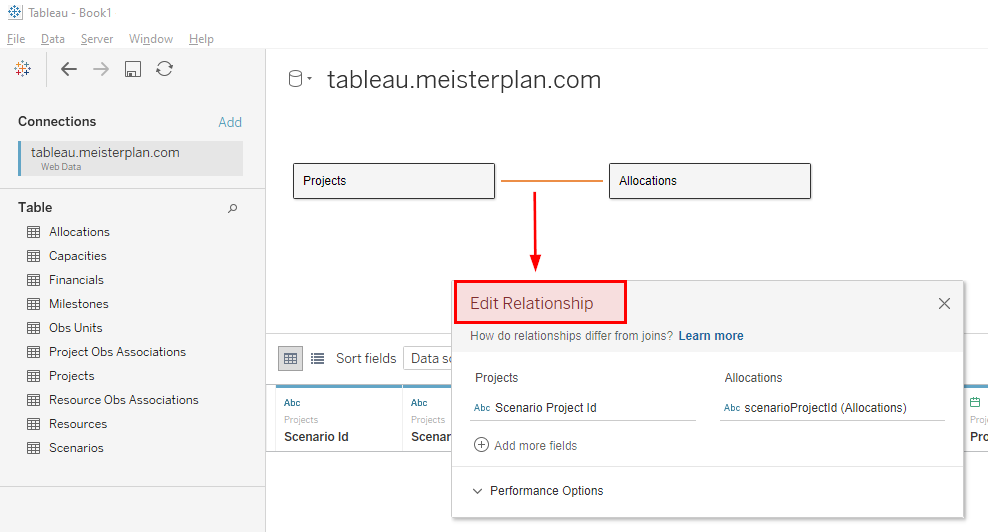
Task: Open the data source cylinder dropdown
Action: (x=300, y=79)
